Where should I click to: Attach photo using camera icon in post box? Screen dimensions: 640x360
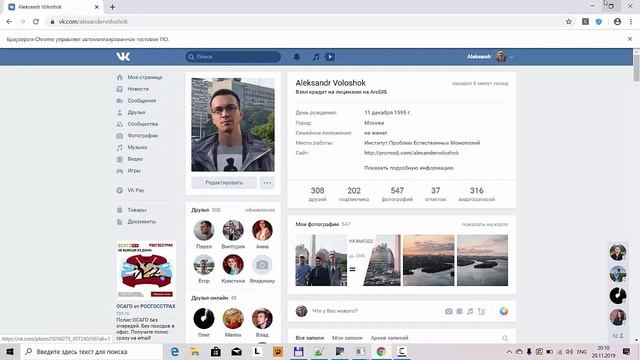449,311
